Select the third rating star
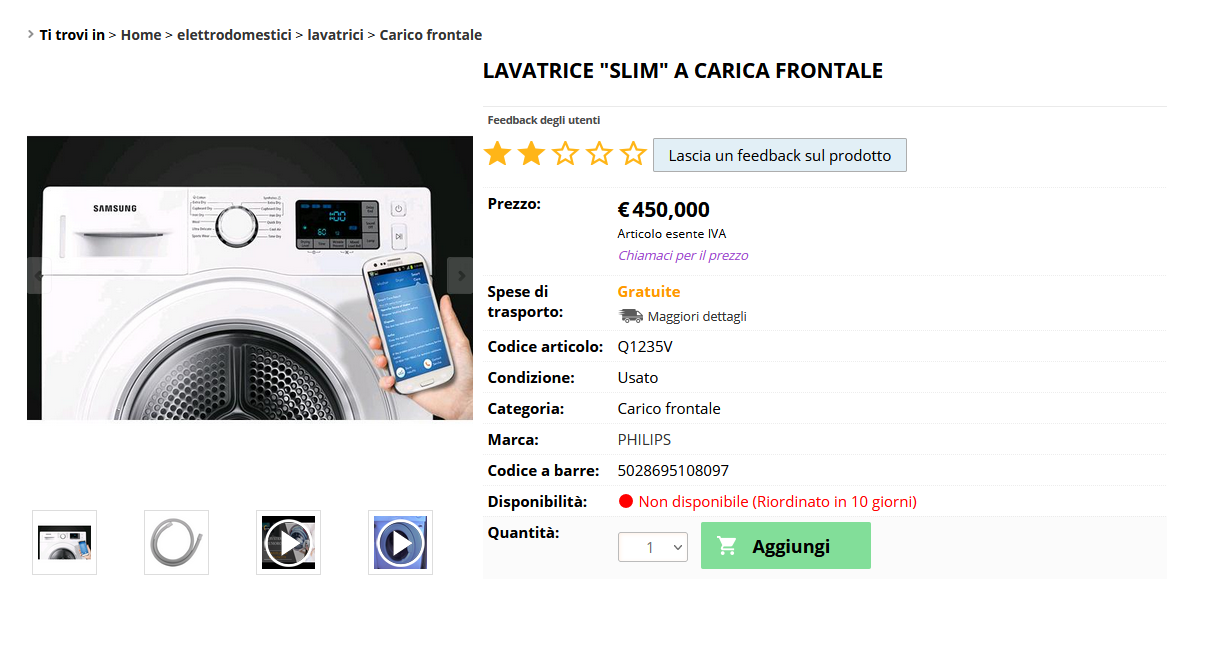The width and height of the screenshot is (1206, 653). [x=565, y=154]
